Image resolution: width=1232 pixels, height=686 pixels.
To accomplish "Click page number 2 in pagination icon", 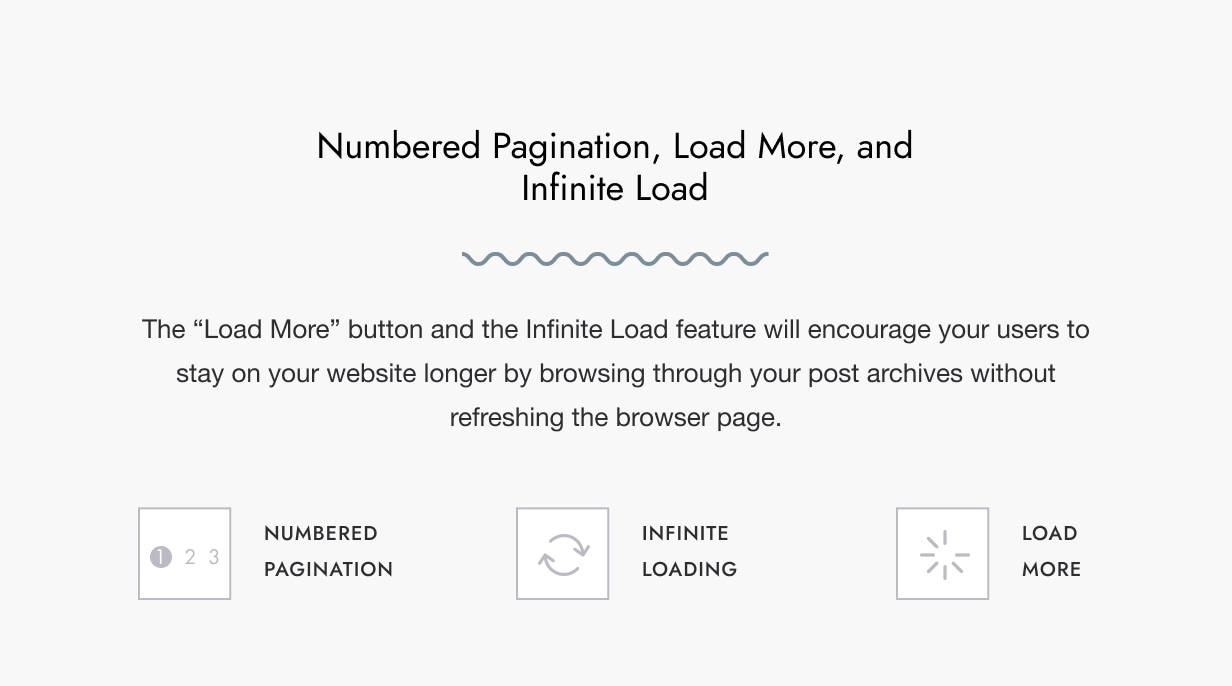I will [x=190, y=557].
